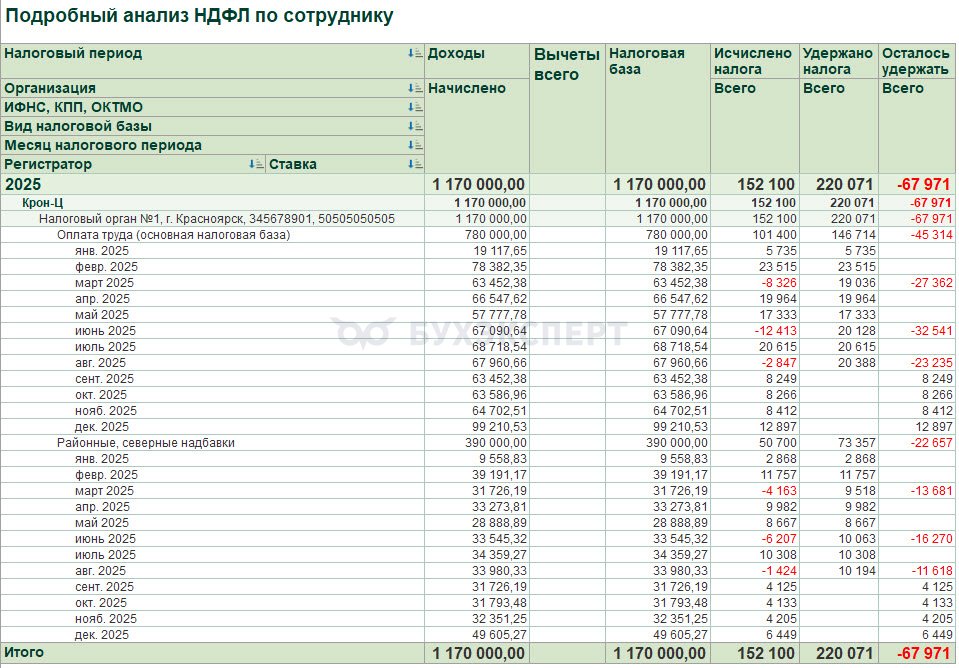The width and height of the screenshot is (959, 668).
Task: Click the withheld value 19 036
Action: [x=857, y=283]
